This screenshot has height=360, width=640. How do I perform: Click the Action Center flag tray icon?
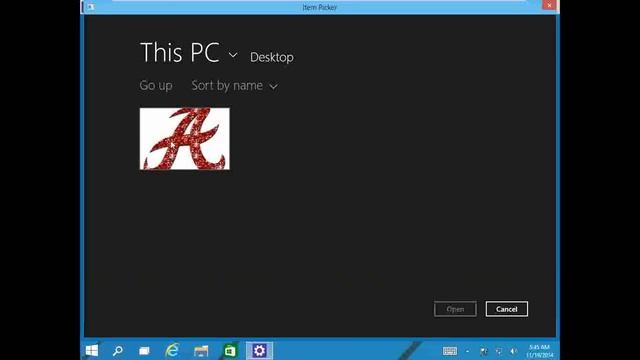click(x=484, y=351)
